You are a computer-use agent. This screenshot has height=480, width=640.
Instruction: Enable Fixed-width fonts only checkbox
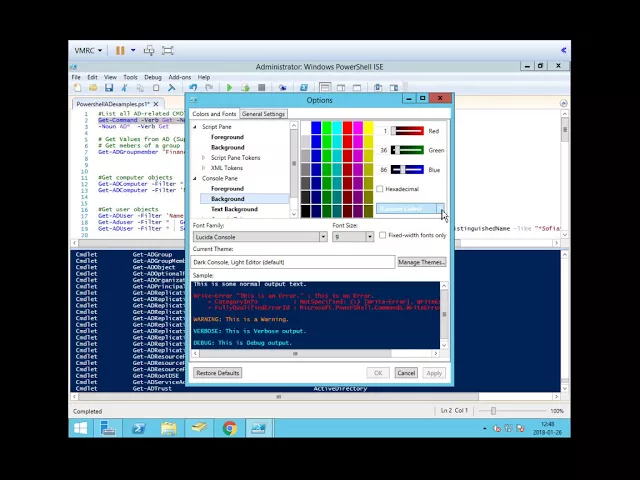point(382,235)
